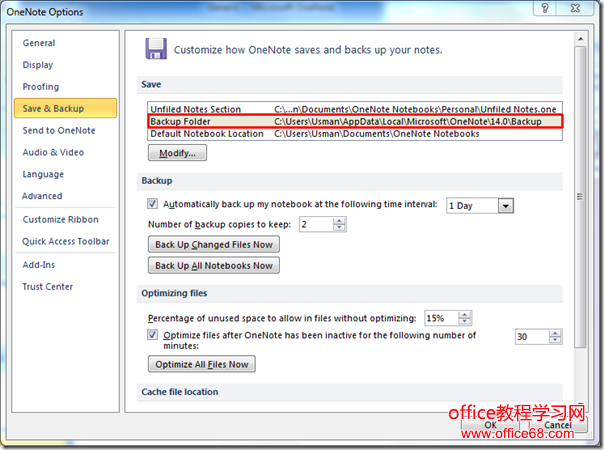Open the backup time interval dropdown
The height and width of the screenshot is (450, 604).
(x=506, y=206)
